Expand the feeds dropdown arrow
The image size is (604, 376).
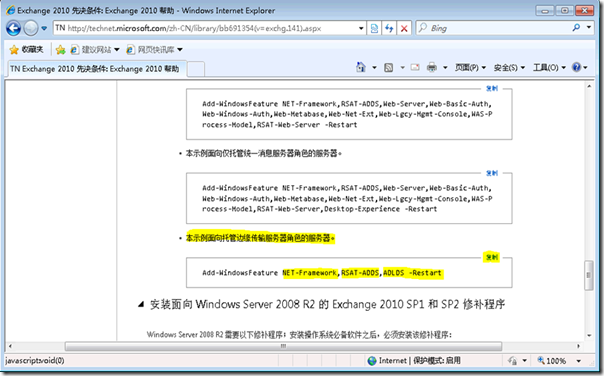tap(402, 68)
